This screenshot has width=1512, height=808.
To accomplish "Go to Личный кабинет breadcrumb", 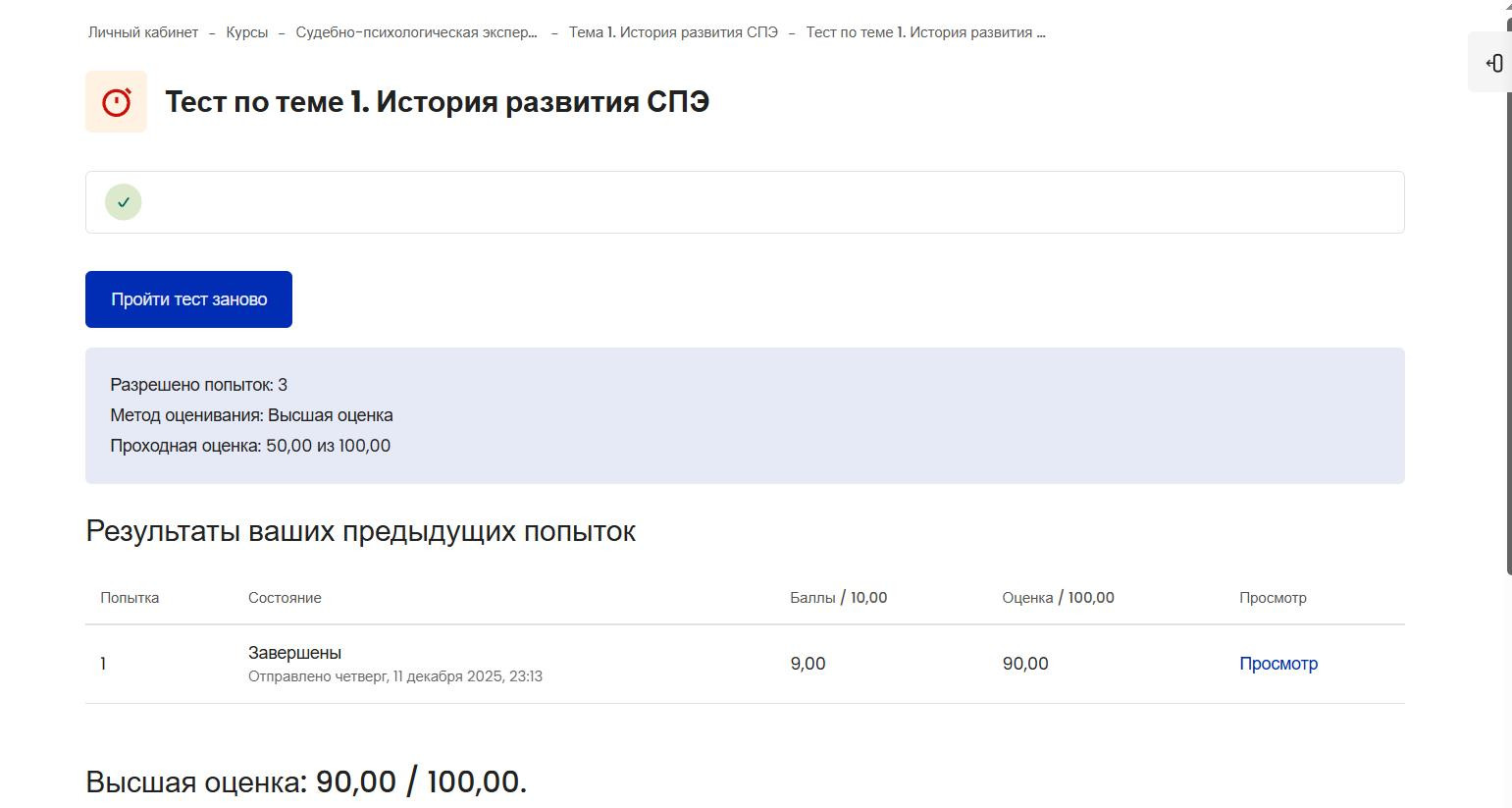I will point(143,32).
